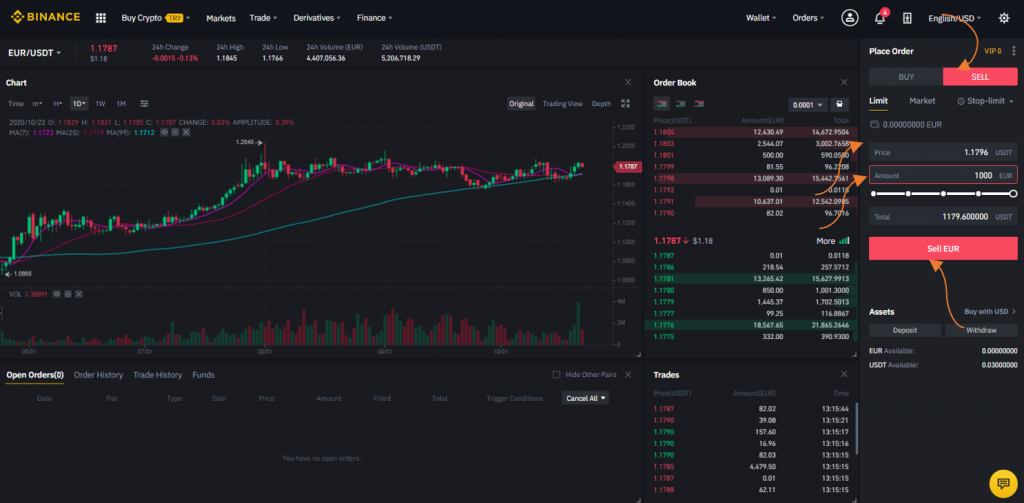Open the 1D interval dropdown
Image resolution: width=1024 pixels, height=503 pixels.
(x=79, y=103)
